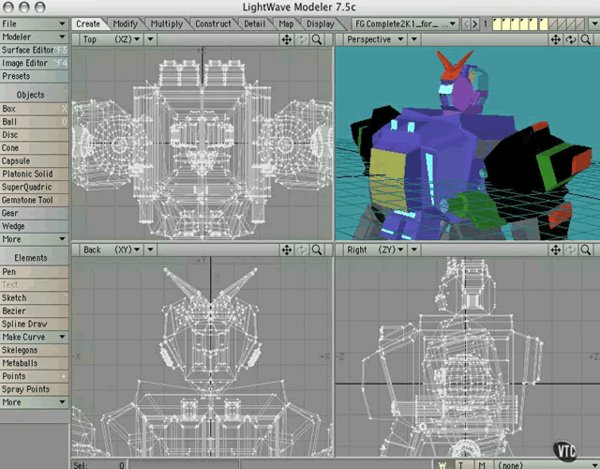Click the pan icon in the Perspective viewport
Viewport: 600px width, 469px height.
556,39
